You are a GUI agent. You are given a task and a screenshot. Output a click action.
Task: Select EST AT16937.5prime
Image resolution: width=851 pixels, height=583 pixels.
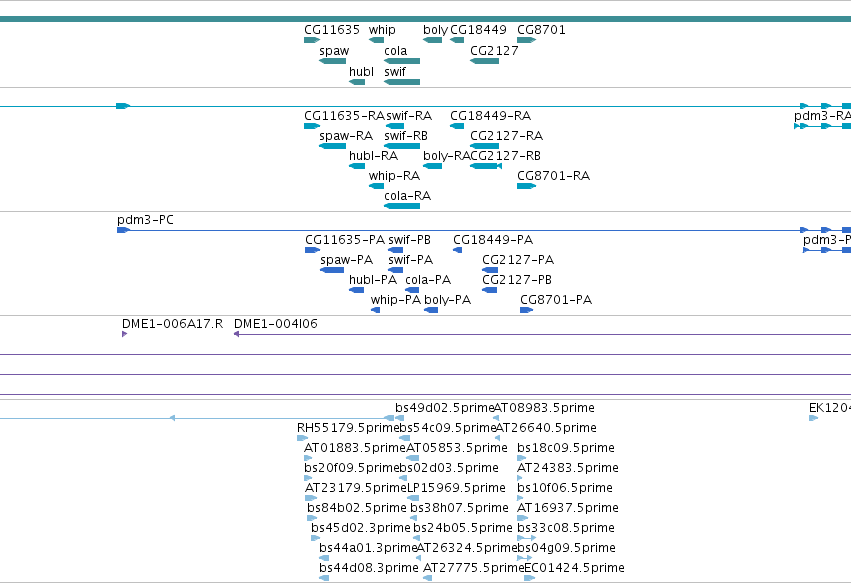pos(523,518)
